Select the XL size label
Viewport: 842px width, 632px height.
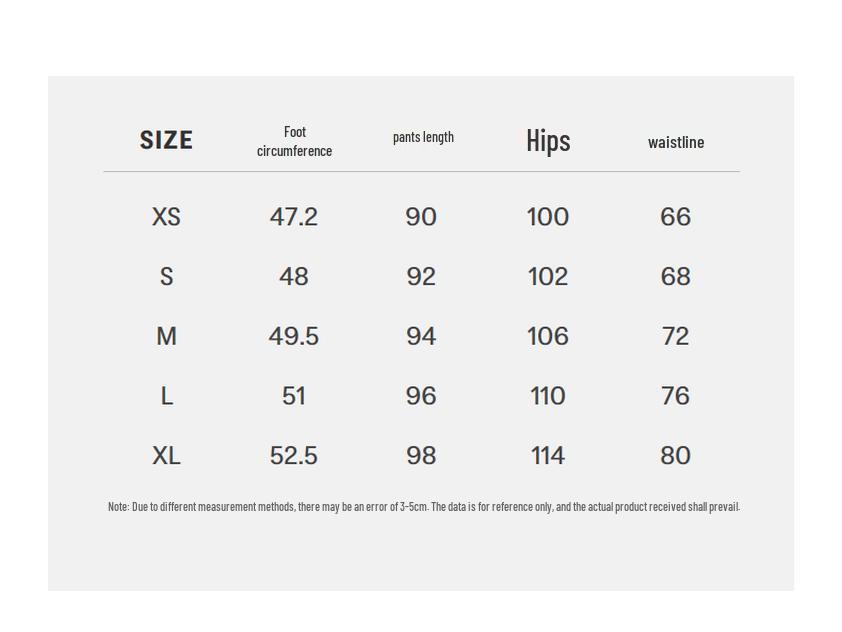[166, 456]
